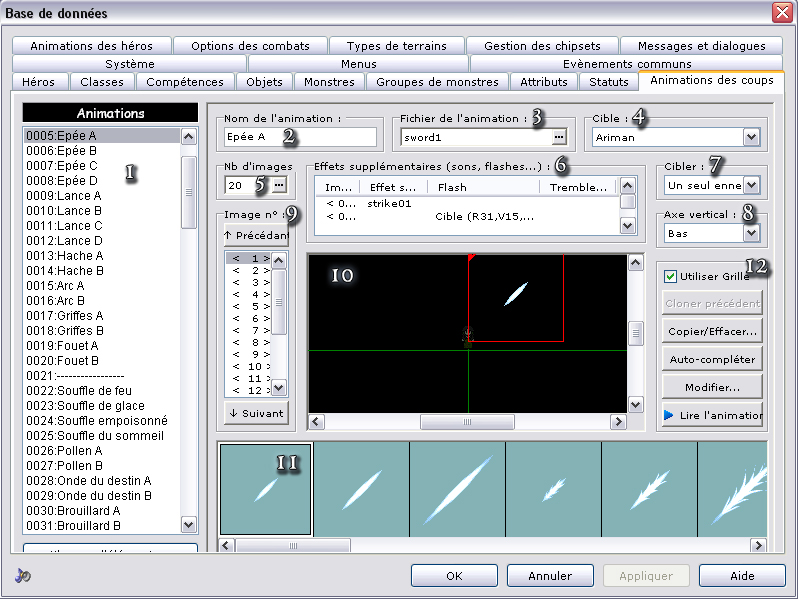Switch to the Monstres tab
The image size is (798, 599).
pyautogui.click(x=329, y=82)
